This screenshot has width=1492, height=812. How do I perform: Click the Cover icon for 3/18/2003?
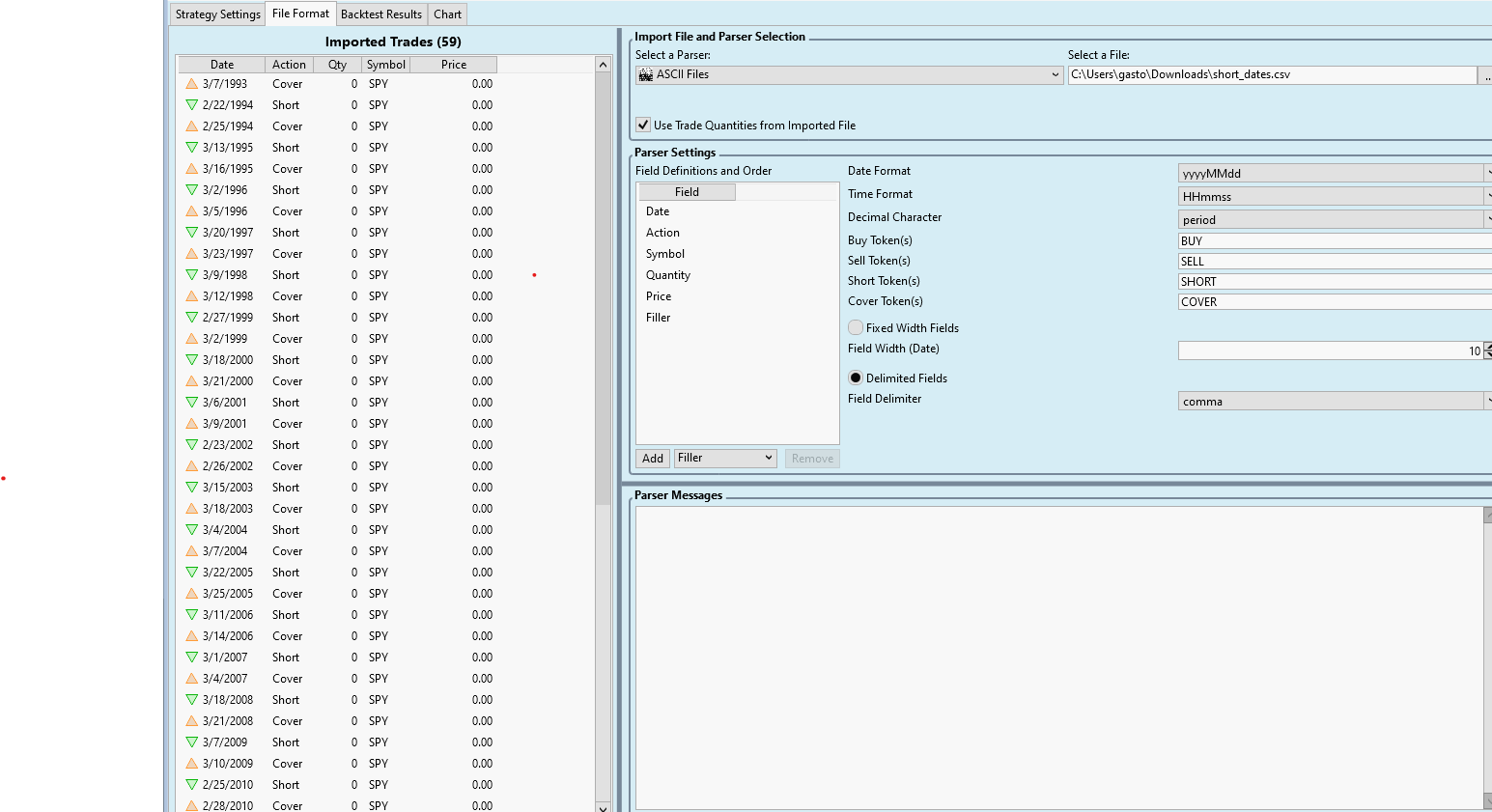click(192, 509)
